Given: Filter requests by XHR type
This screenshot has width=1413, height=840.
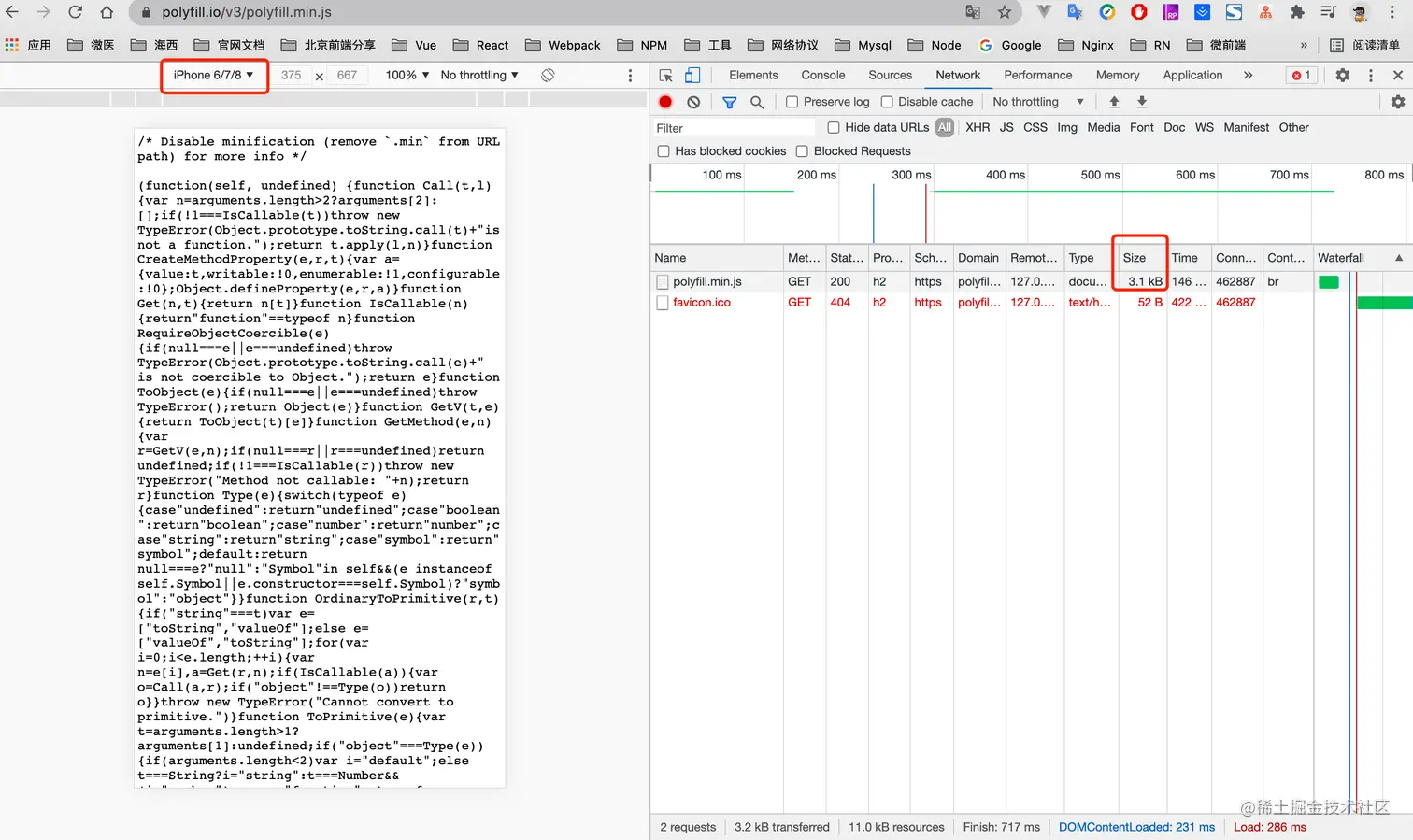Looking at the screenshot, I should [x=978, y=127].
